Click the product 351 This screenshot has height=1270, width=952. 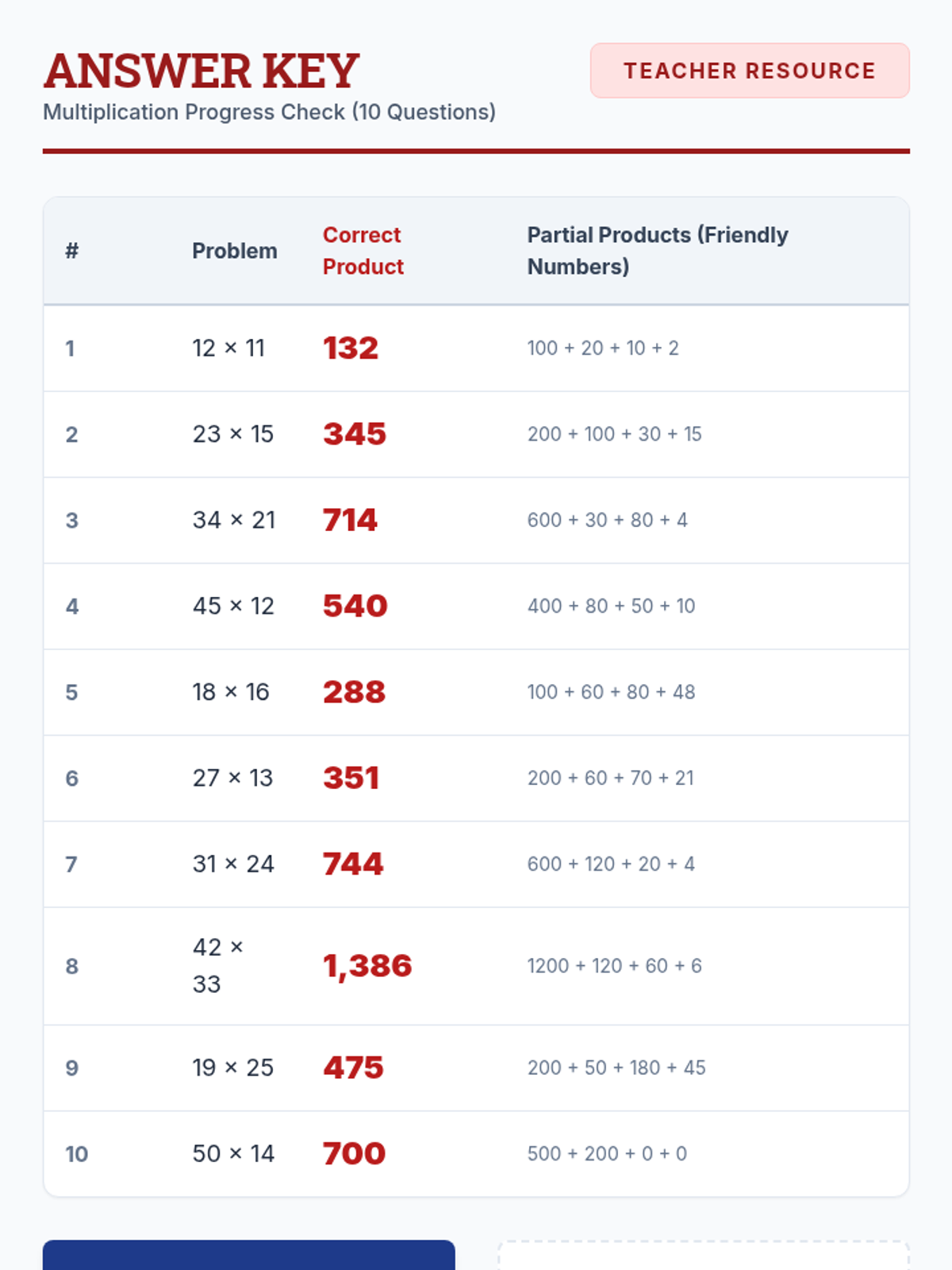351,779
